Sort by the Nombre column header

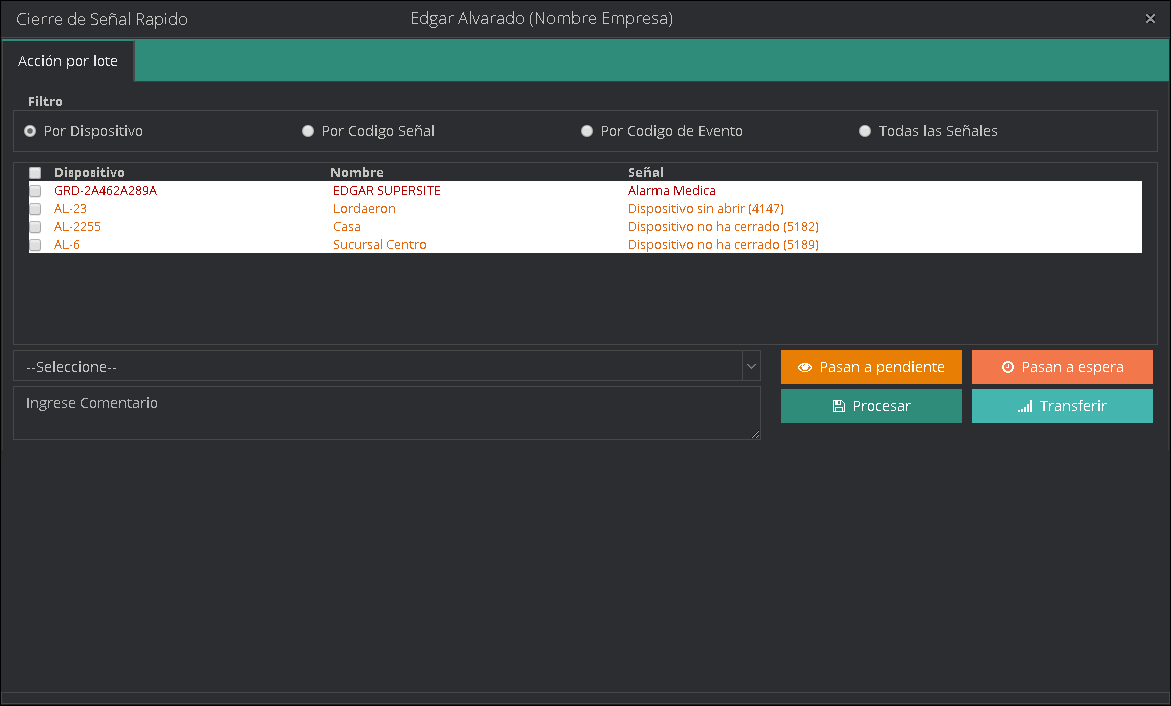357,172
